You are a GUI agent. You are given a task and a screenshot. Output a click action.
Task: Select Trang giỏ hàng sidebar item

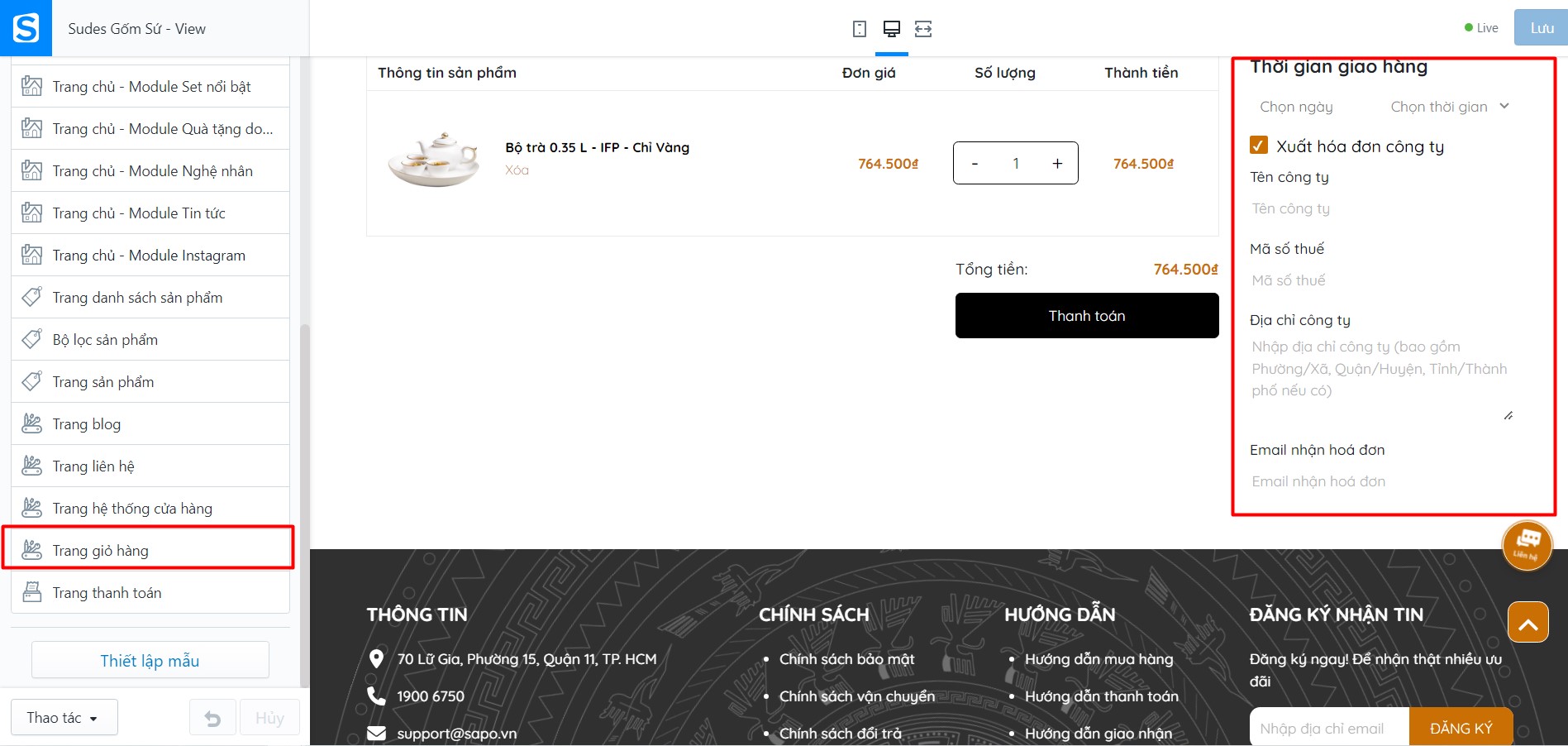point(150,551)
